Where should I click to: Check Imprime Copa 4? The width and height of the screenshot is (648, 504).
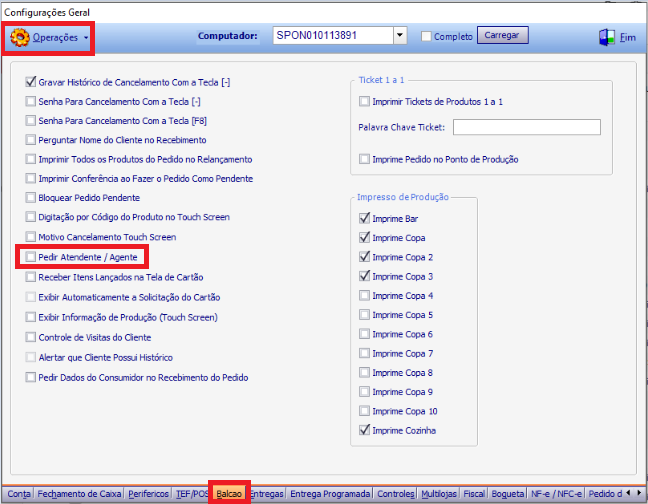point(364,295)
